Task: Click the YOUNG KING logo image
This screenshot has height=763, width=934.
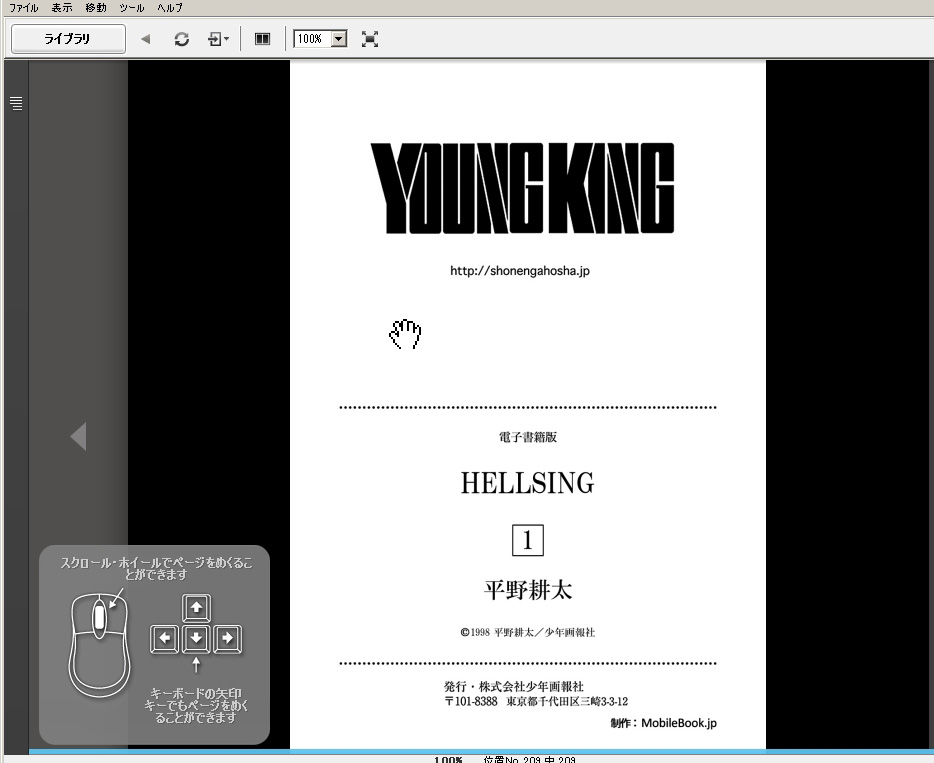Action: [523, 188]
